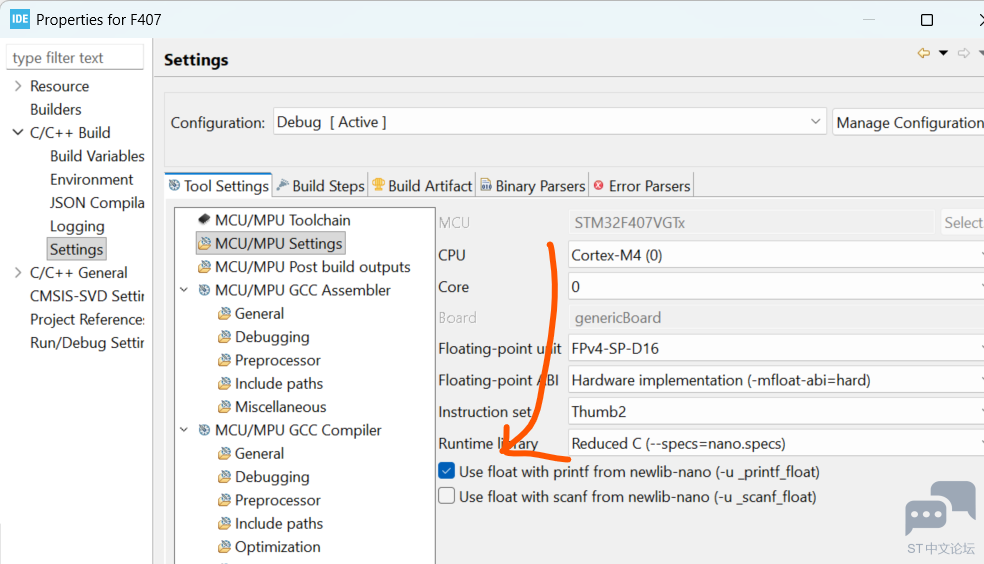This screenshot has height=564, width=984.
Task: Switch to the Build Steps tab
Action: click(x=321, y=186)
